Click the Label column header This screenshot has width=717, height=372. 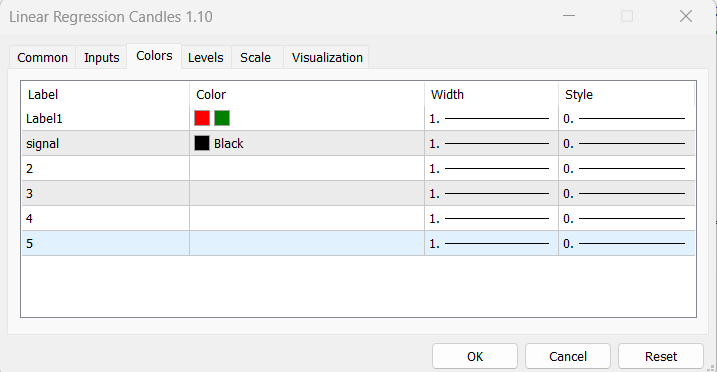point(106,94)
